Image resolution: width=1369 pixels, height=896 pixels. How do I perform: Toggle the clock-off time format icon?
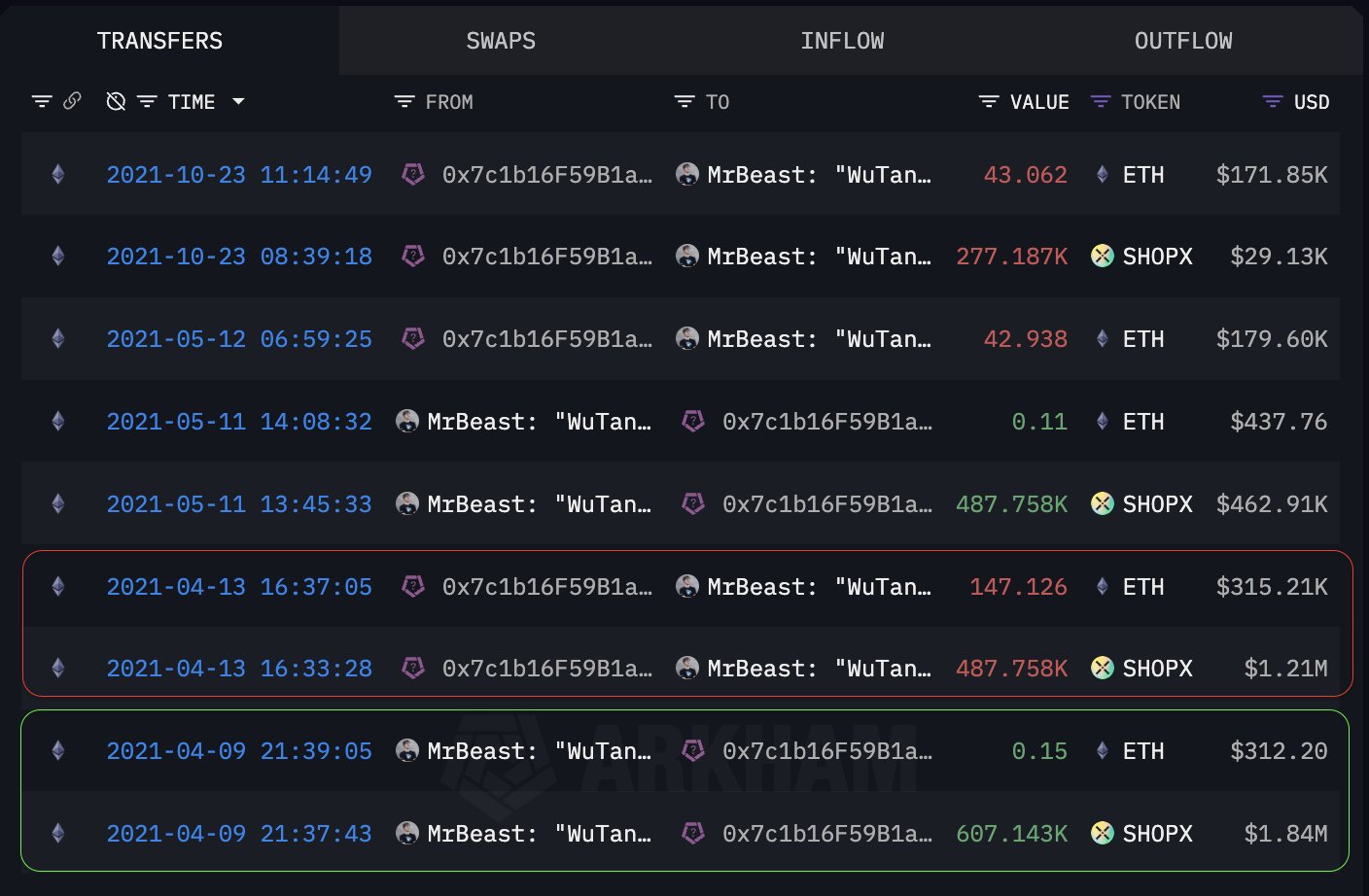point(116,101)
